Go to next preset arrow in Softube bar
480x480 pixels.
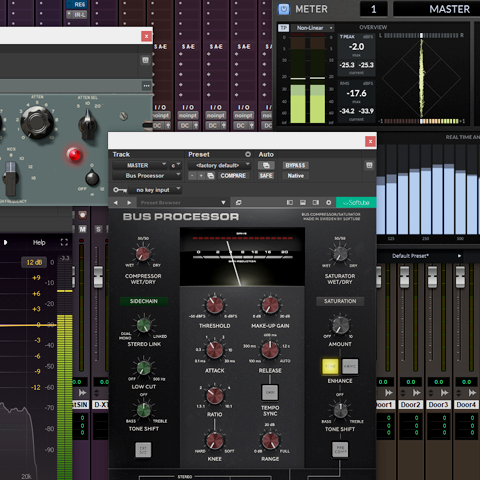click(129, 203)
